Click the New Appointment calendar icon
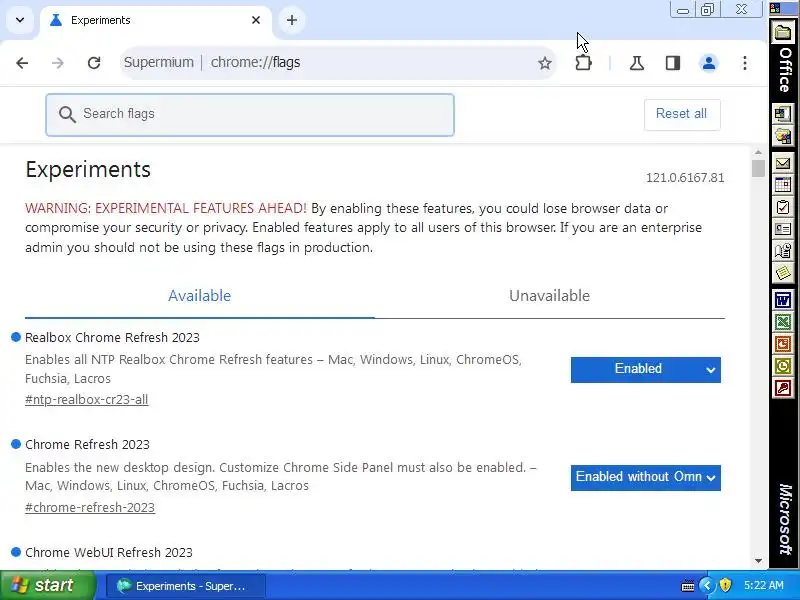The height and width of the screenshot is (600, 800). 783,185
